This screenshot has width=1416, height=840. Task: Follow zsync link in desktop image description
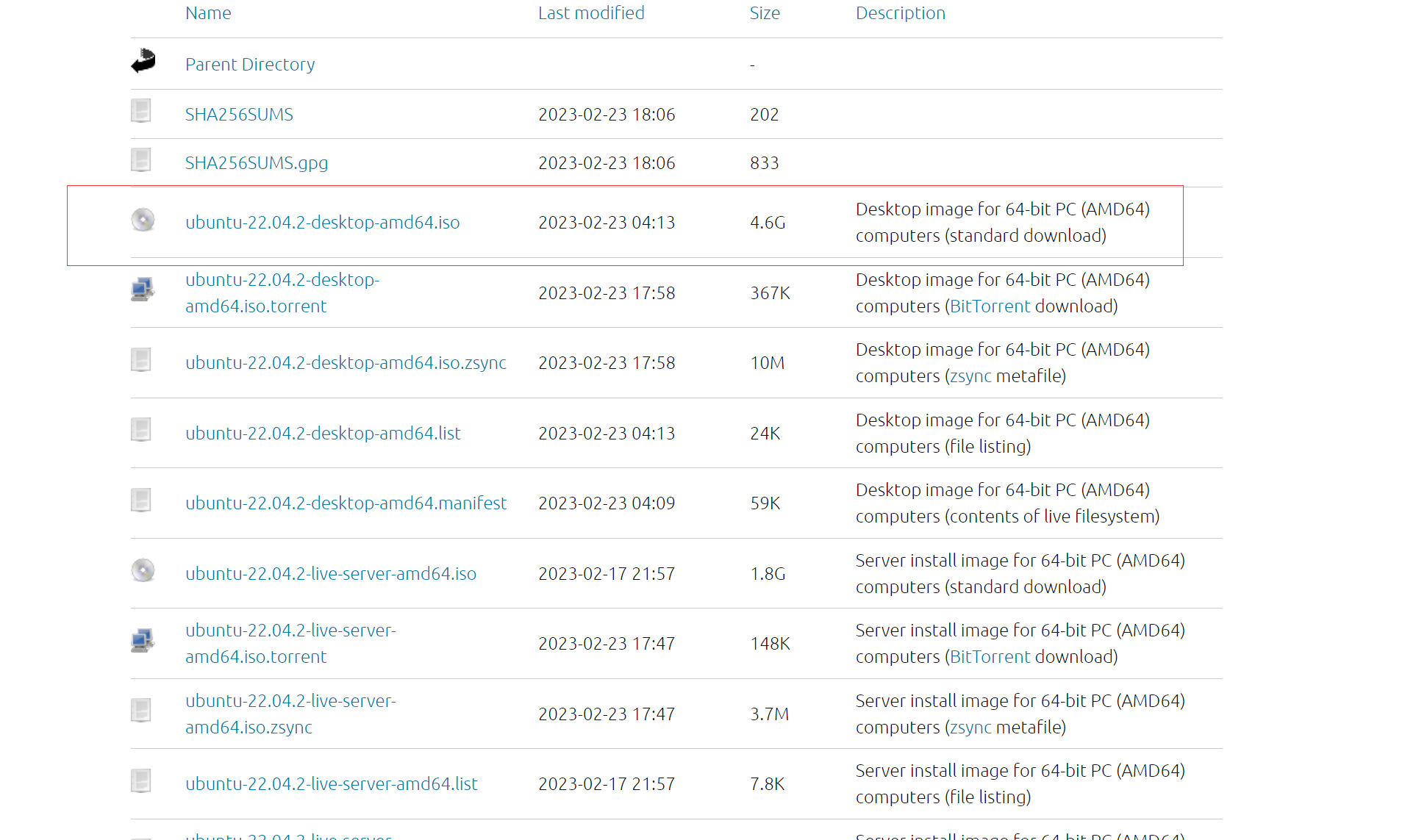click(x=970, y=377)
